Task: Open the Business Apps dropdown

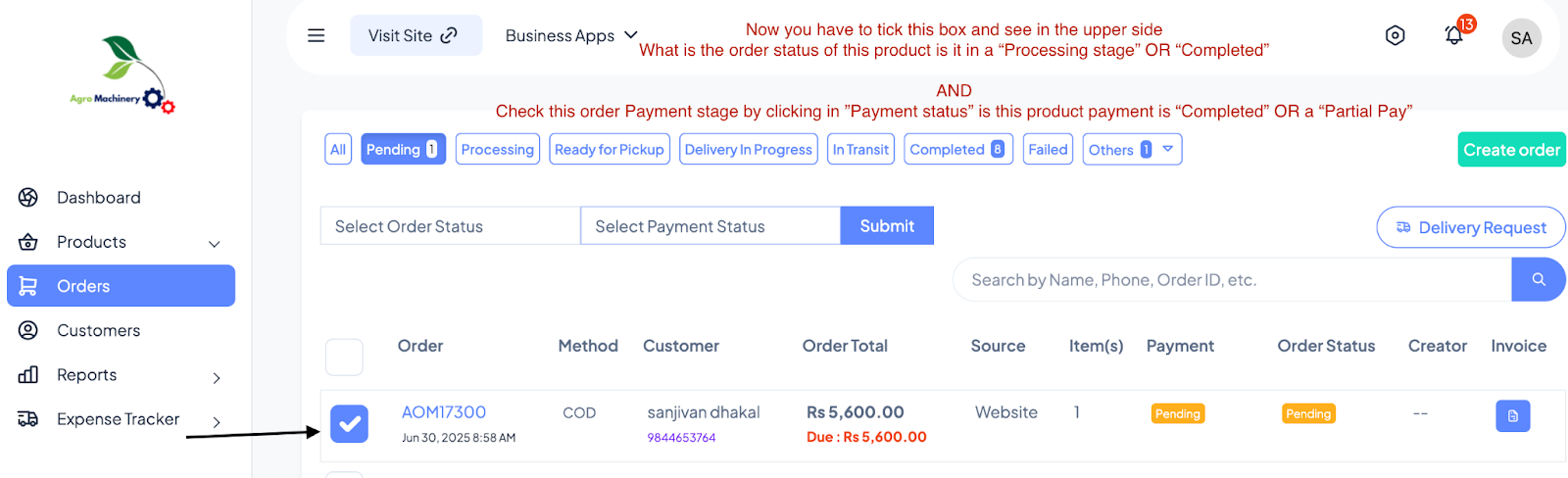Action: pyautogui.click(x=571, y=35)
